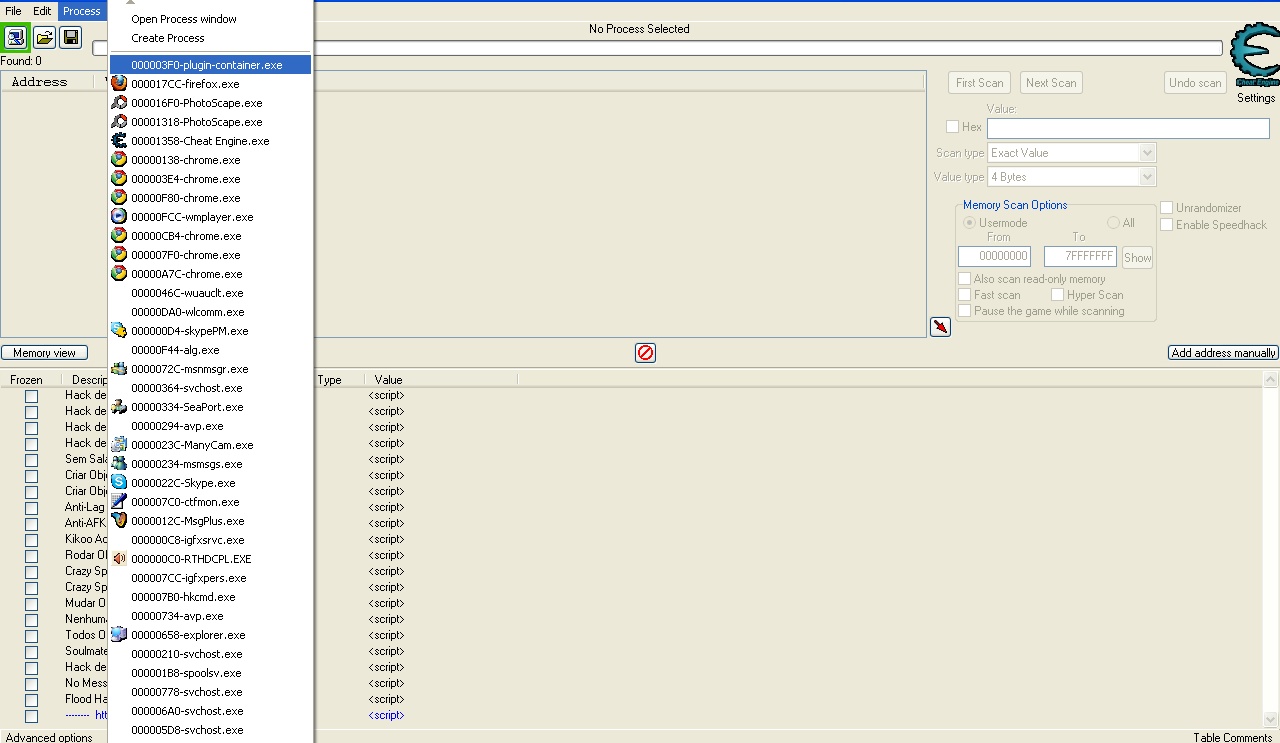Click the Process menu
The height and width of the screenshot is (743, 1280).
81,11
